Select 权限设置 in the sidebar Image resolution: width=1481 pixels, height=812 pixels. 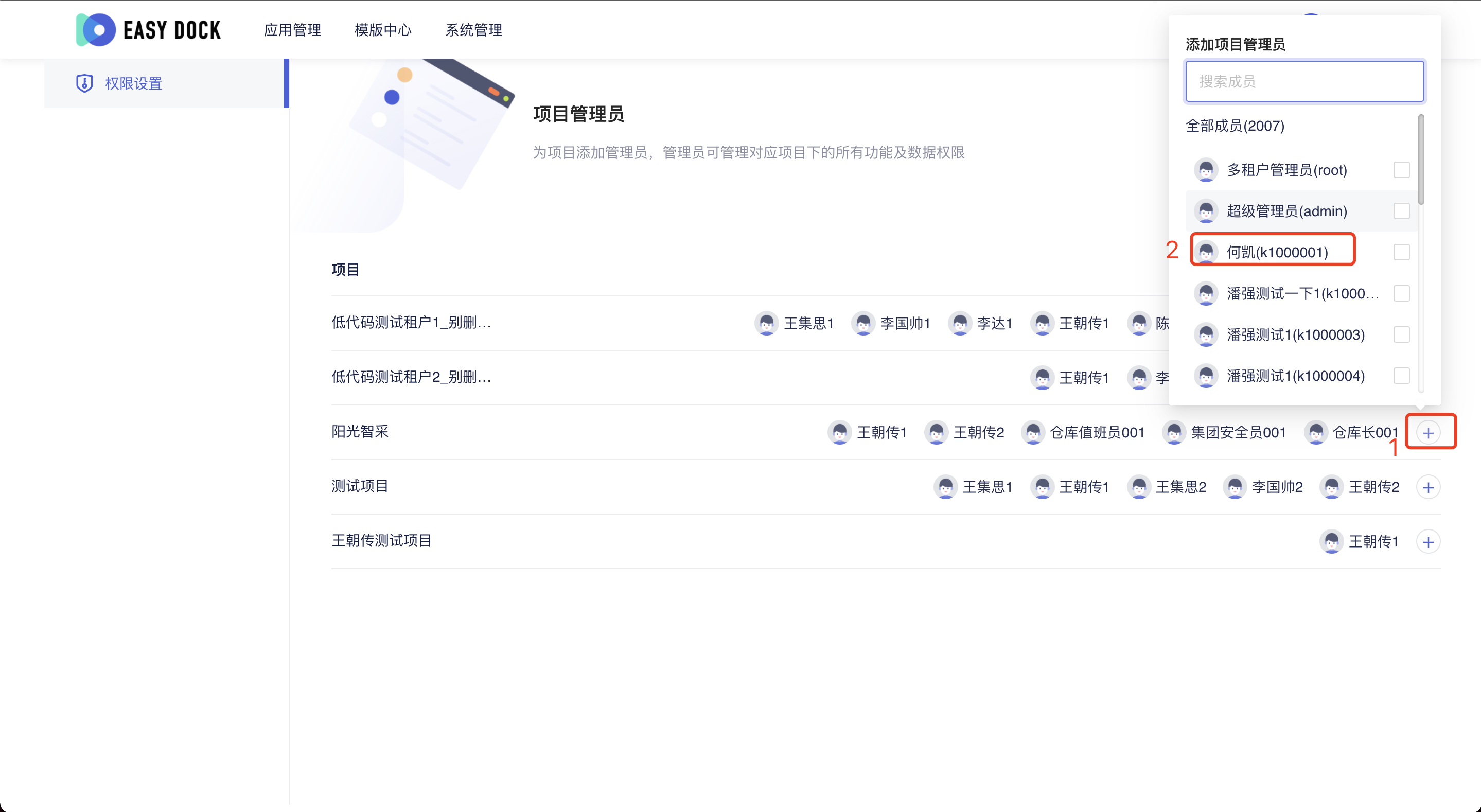pyautogui.click(x=167, y=83)
